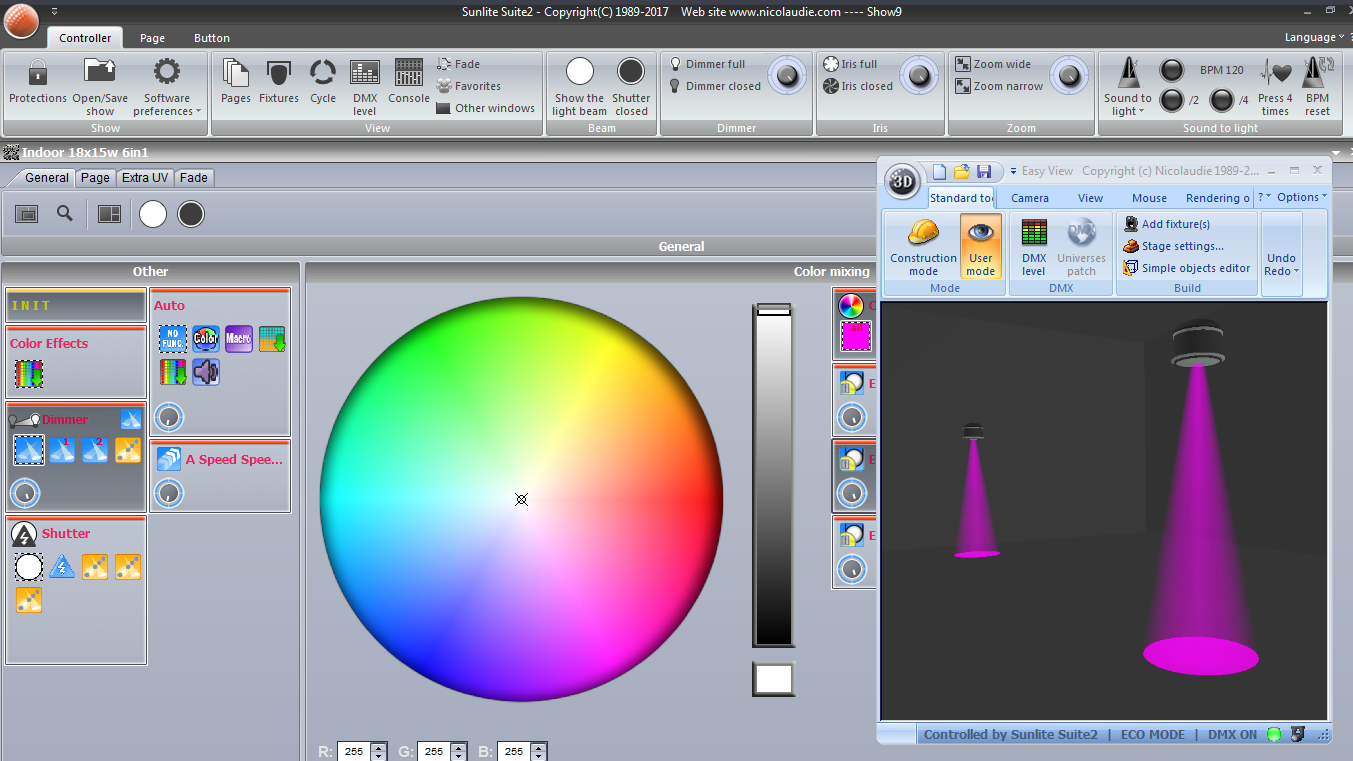Image resolution: width=1353 pixels, height=761 pixels.
Task: Click the INIT button in Other panel
Action: click(x=76, y=305)
